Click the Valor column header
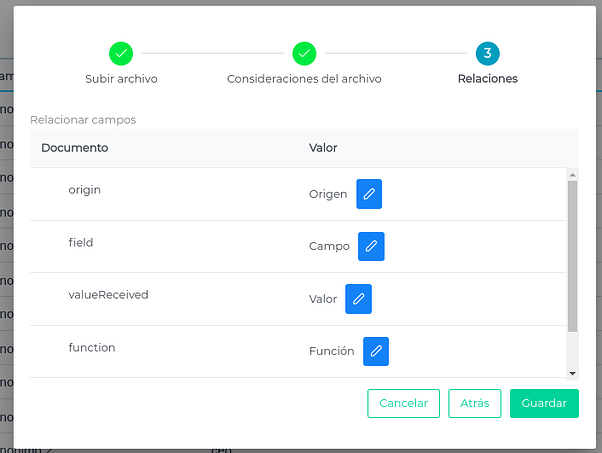602x453 pixels. [323, 148]
